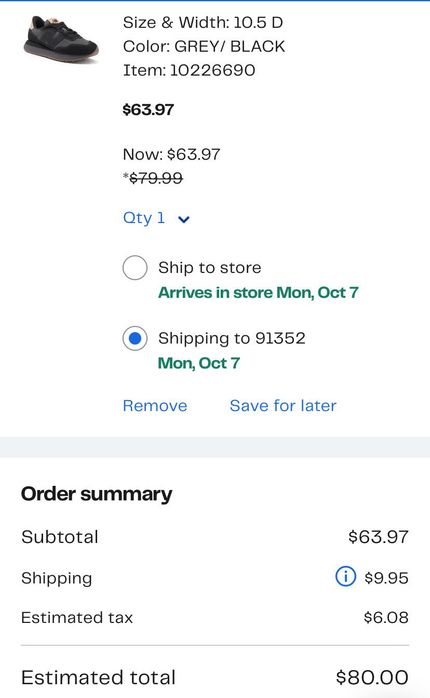This screenshot has height=698, width=430.
Task: Click the $80.00 estimated total amount
Action: tap(372, 677)
